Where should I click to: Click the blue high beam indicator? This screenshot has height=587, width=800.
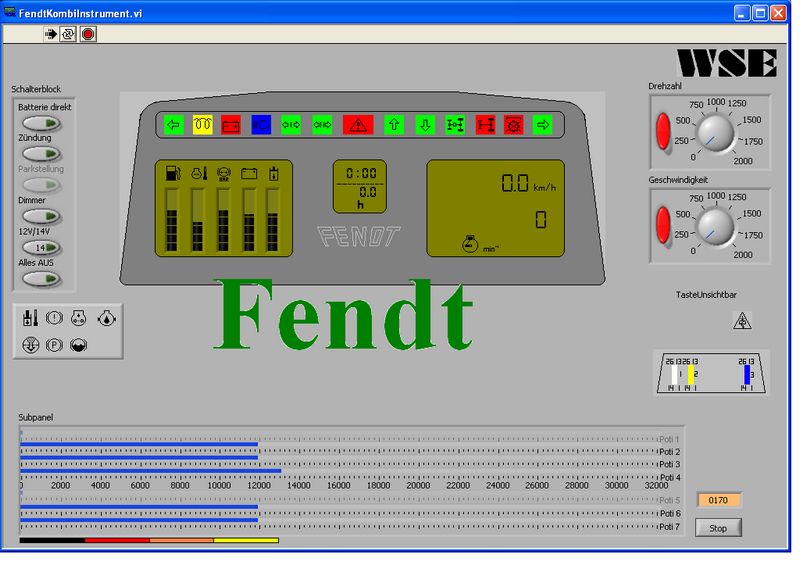click(x=261, y=124)
